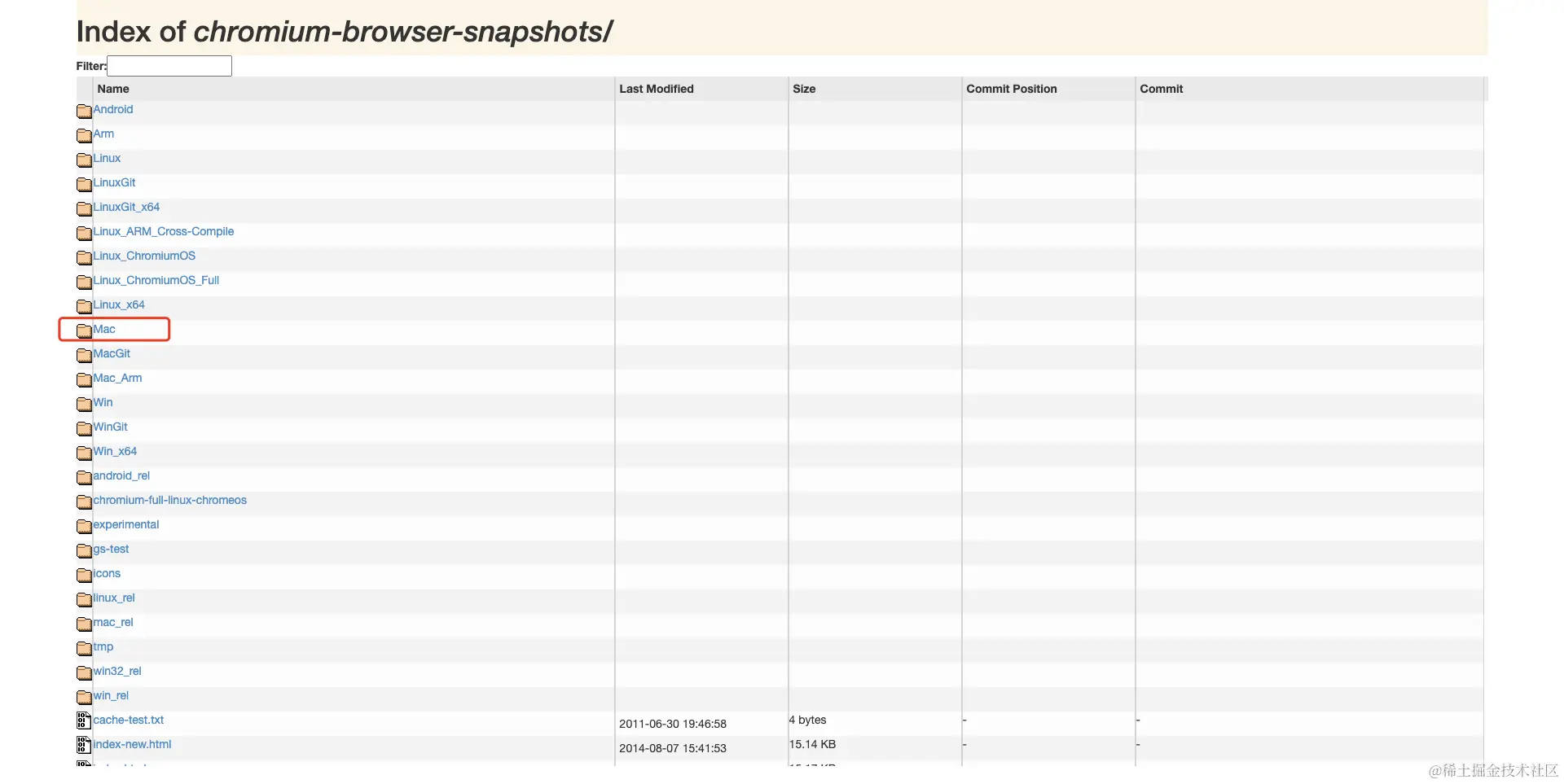Click the folder icon beside Linux_ARM_Cross-Compile
Viewport: 1564px width, 784px height.
coord(84,233)
